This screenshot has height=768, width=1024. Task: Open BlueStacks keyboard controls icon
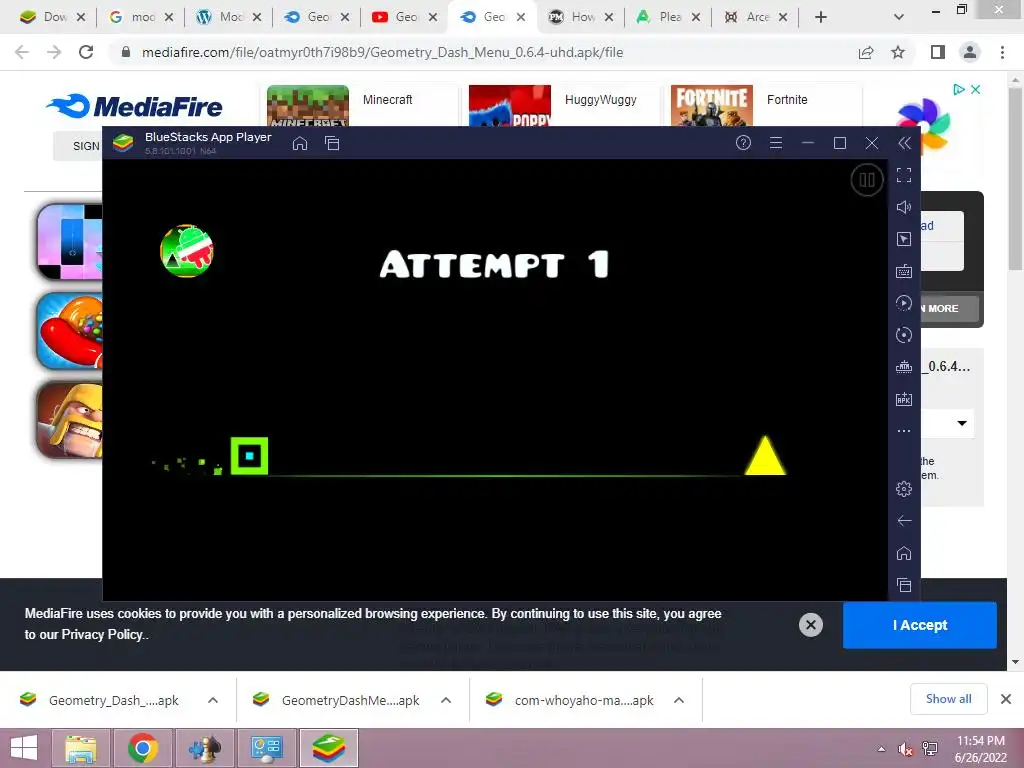(x=904, y=271)
